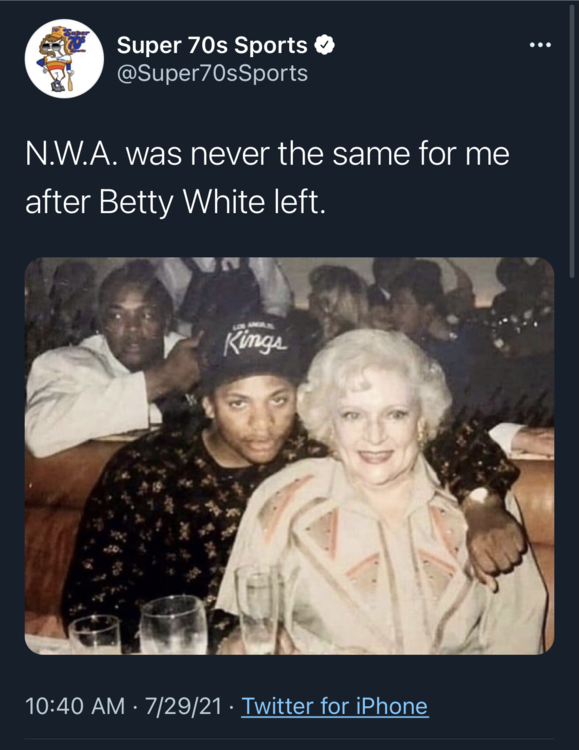Open the Super 70s Sports profile avatar
This screenshot has width=579, height=750.
point(64,58)
